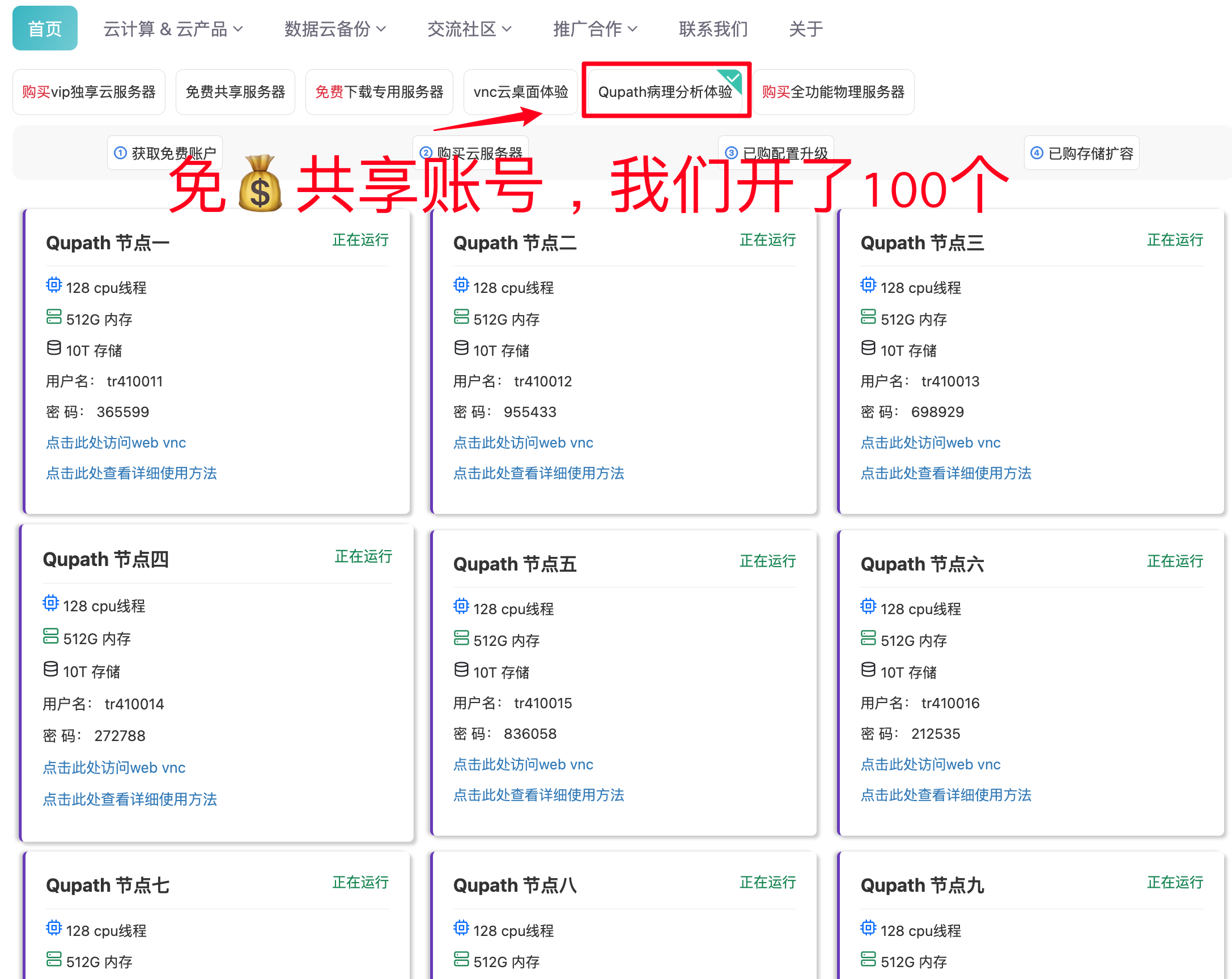Click green checkmark on Qupath病理分析体验 tab
Image resolution: width=1232 pixels, height=979 pixels.
(x=732, y=77)
